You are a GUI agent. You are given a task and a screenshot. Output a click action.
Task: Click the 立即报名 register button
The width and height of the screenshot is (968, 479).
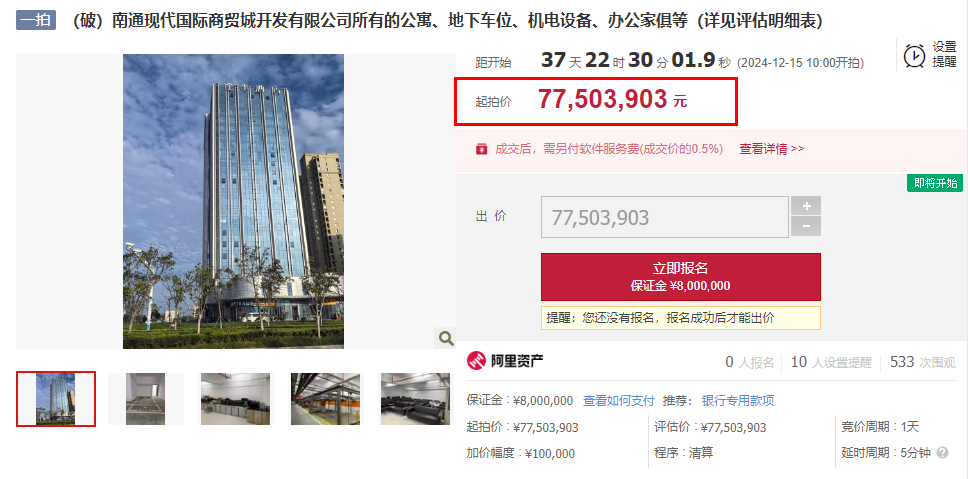point(681,277)
